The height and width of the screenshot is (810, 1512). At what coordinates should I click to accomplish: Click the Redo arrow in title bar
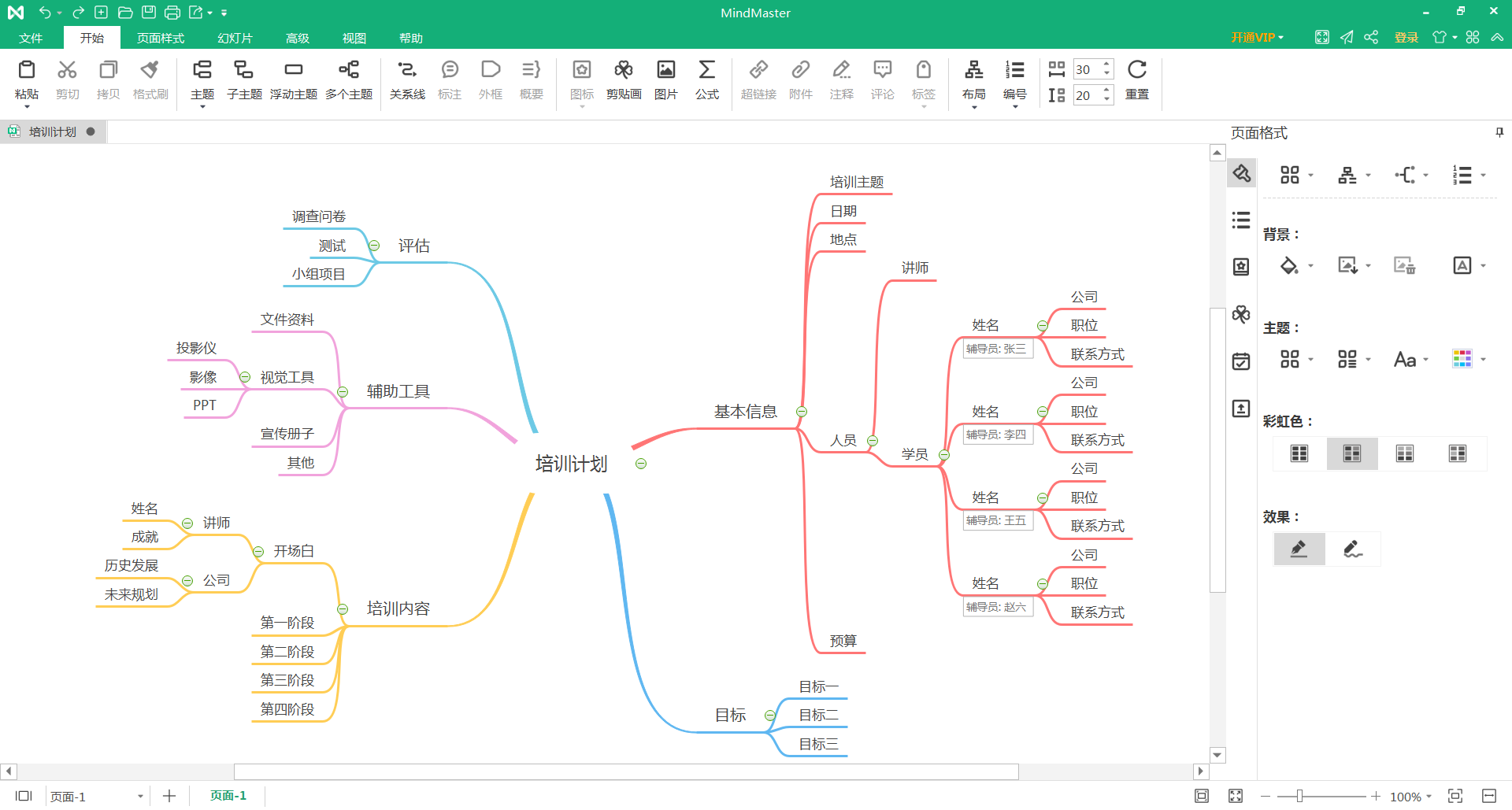(x=78, y=13)
